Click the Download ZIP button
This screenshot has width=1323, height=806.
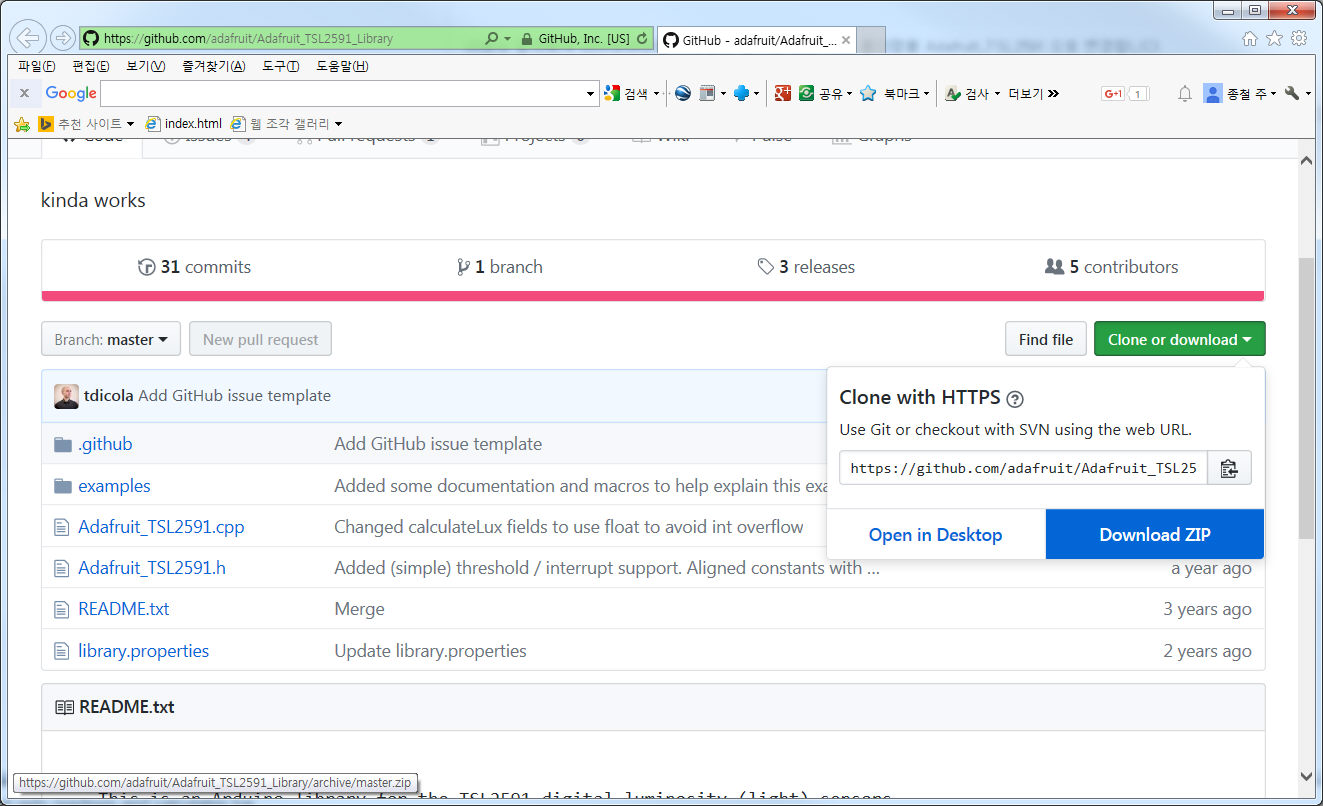(x=1155, y=535)
